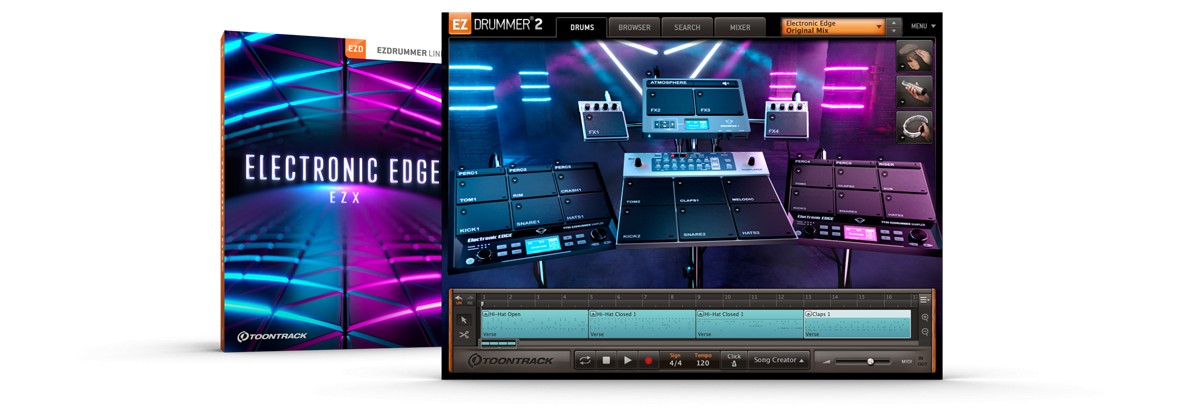Viewport: 1200px width, 408px height.
Task: Choose the scissors cut tool
Action: point(464,335)
